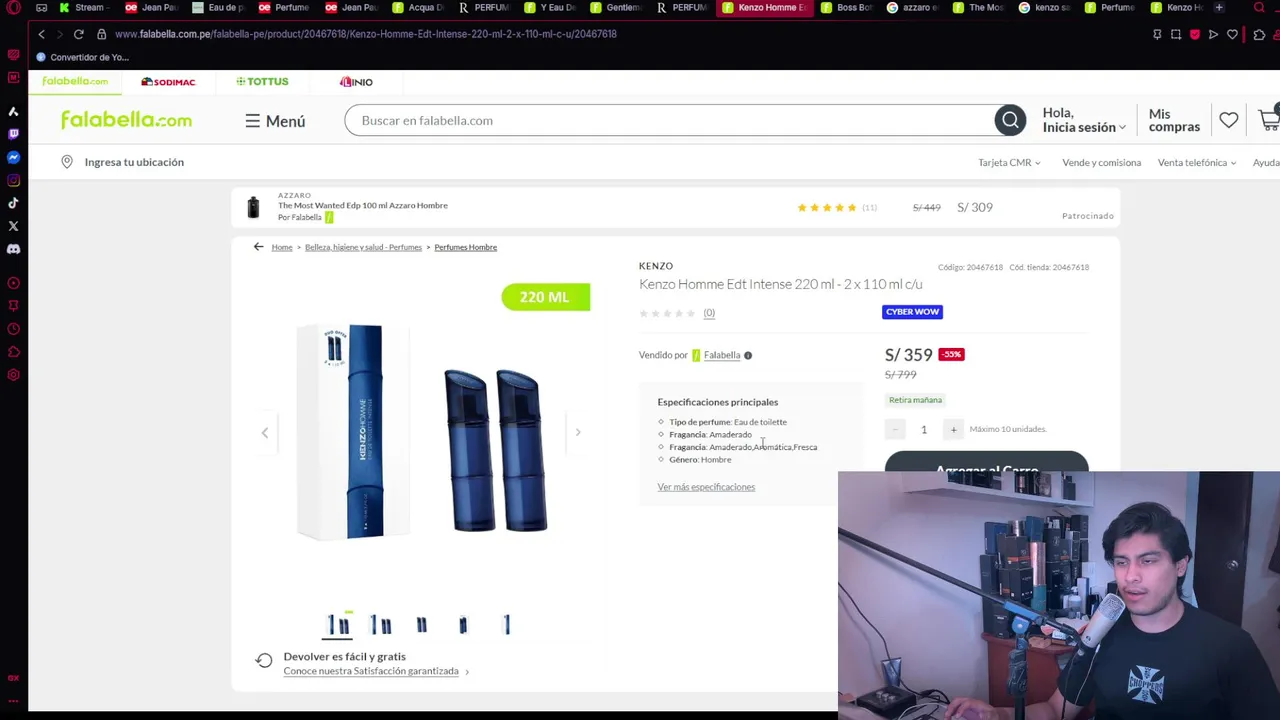Click the browser address bar URL
Image resolution: width=1280 pixels, height=720 pixels.
[365, 34]
